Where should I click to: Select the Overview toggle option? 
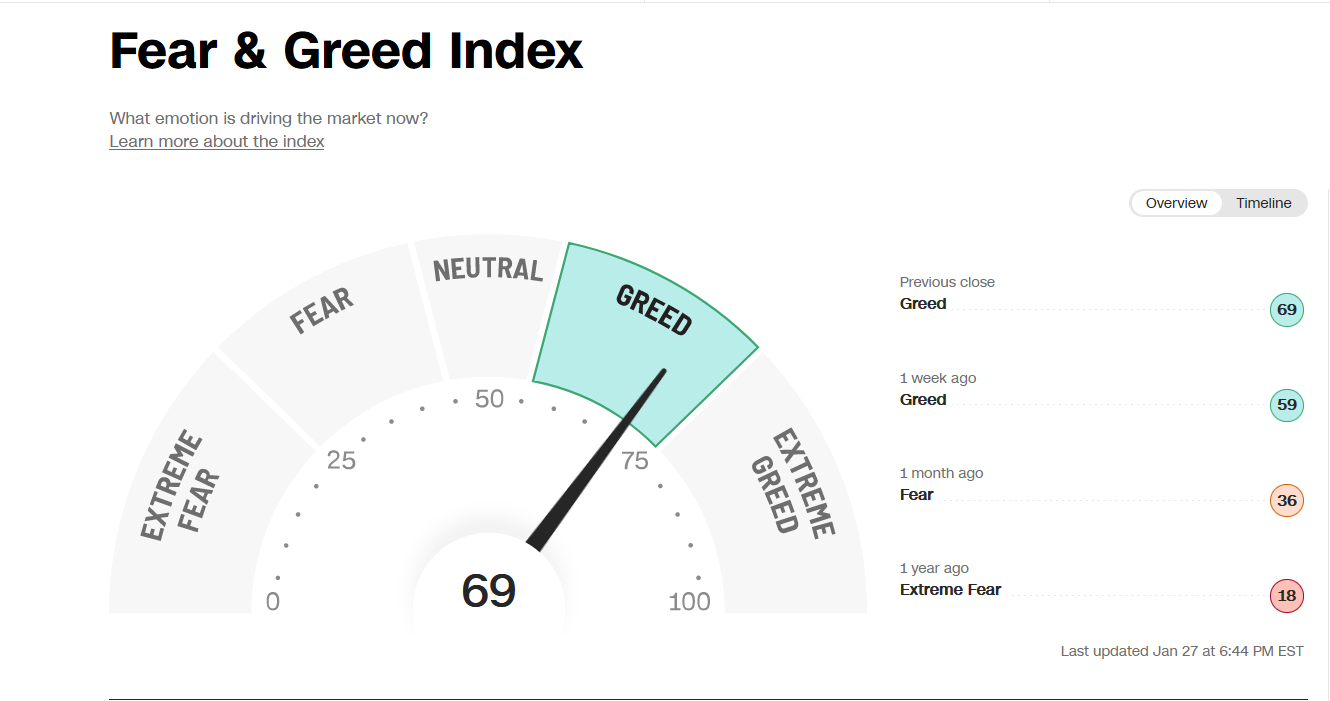(1177, 203)
